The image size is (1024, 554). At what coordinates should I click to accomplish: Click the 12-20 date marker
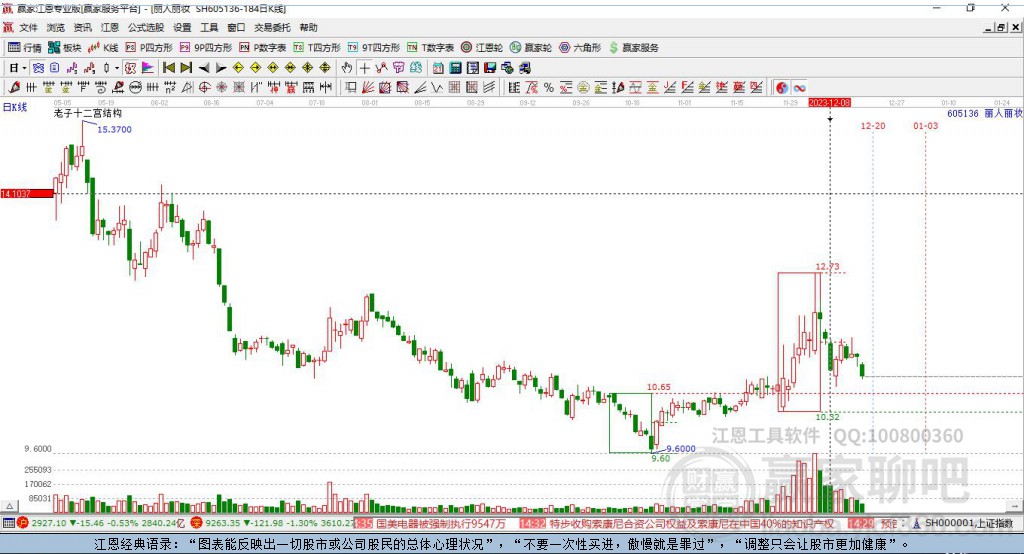(x=872, y=125)
